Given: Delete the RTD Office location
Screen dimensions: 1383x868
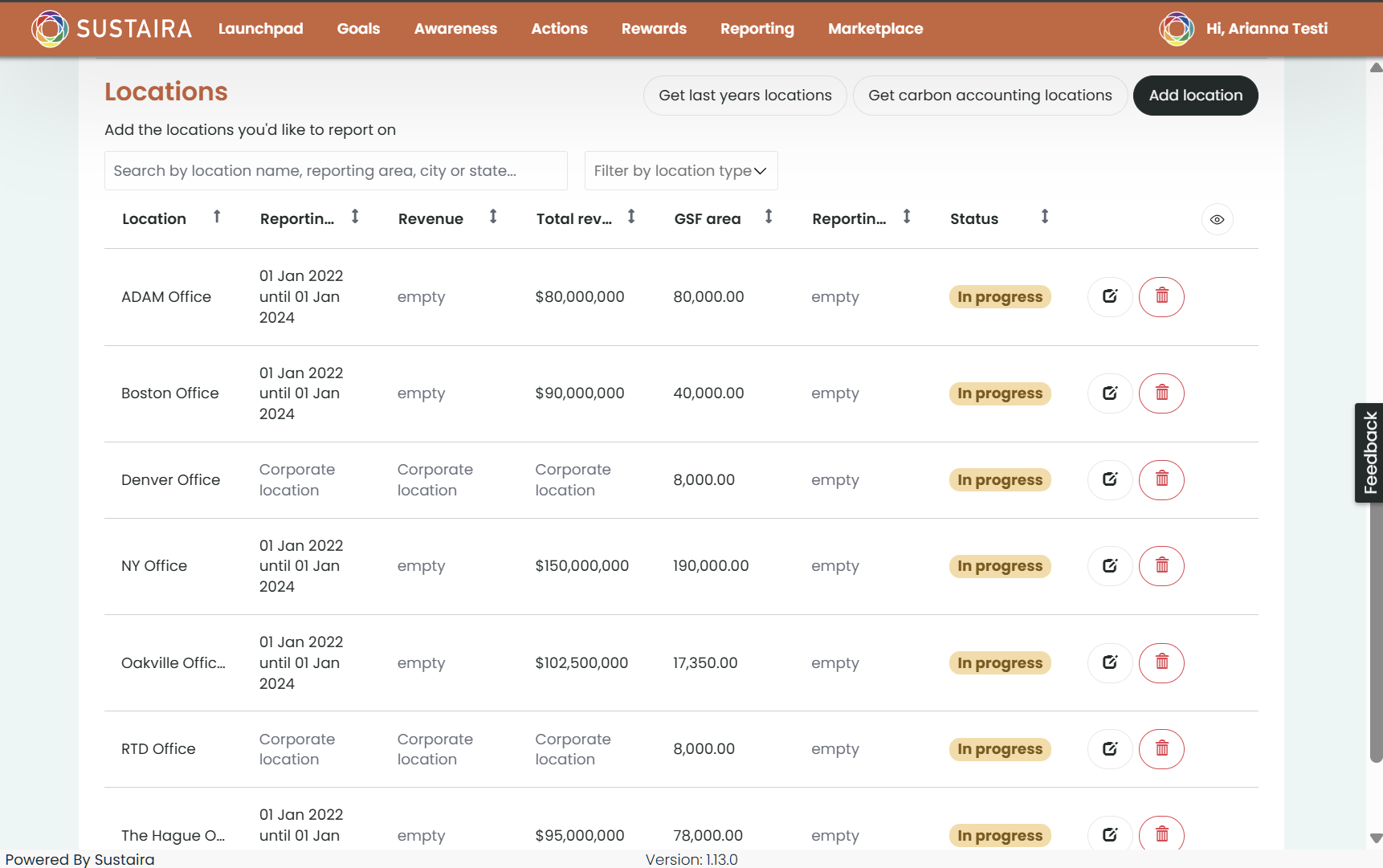Looking at the screenshot, I should pos(1161,749).
